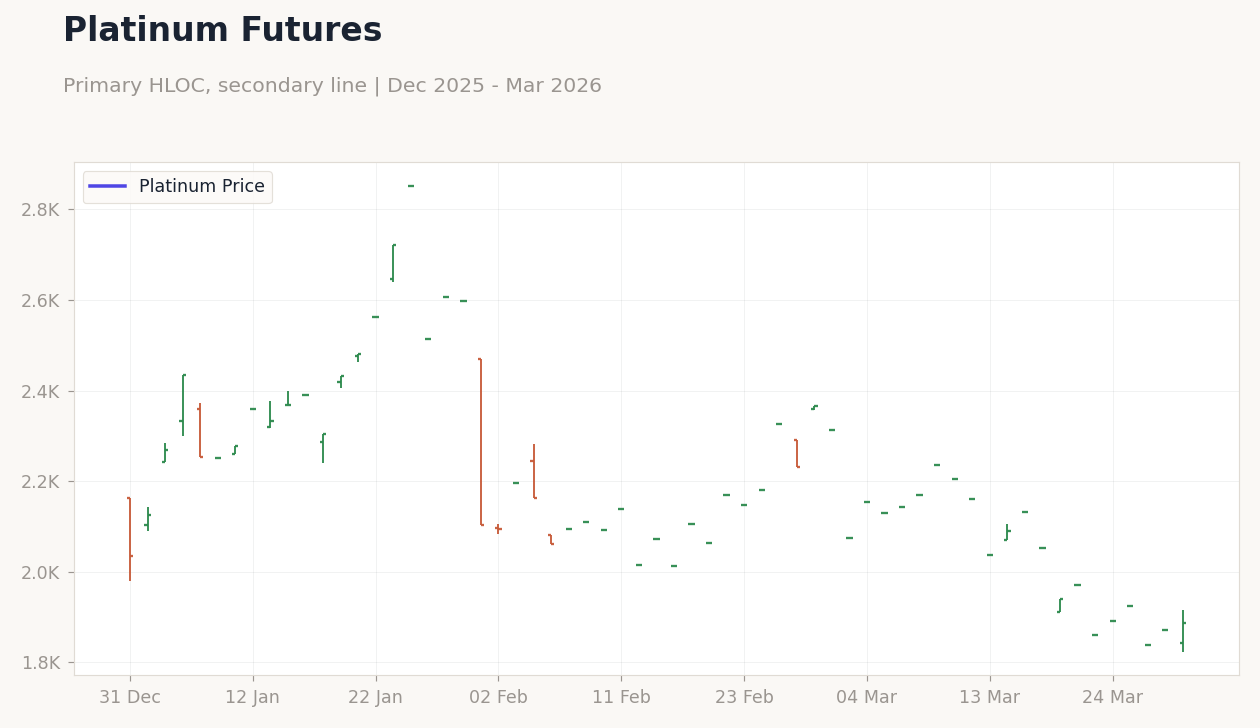Click the 24 Mar x-axis label
The image size is (1260, 728).
tap(1112, 698)
